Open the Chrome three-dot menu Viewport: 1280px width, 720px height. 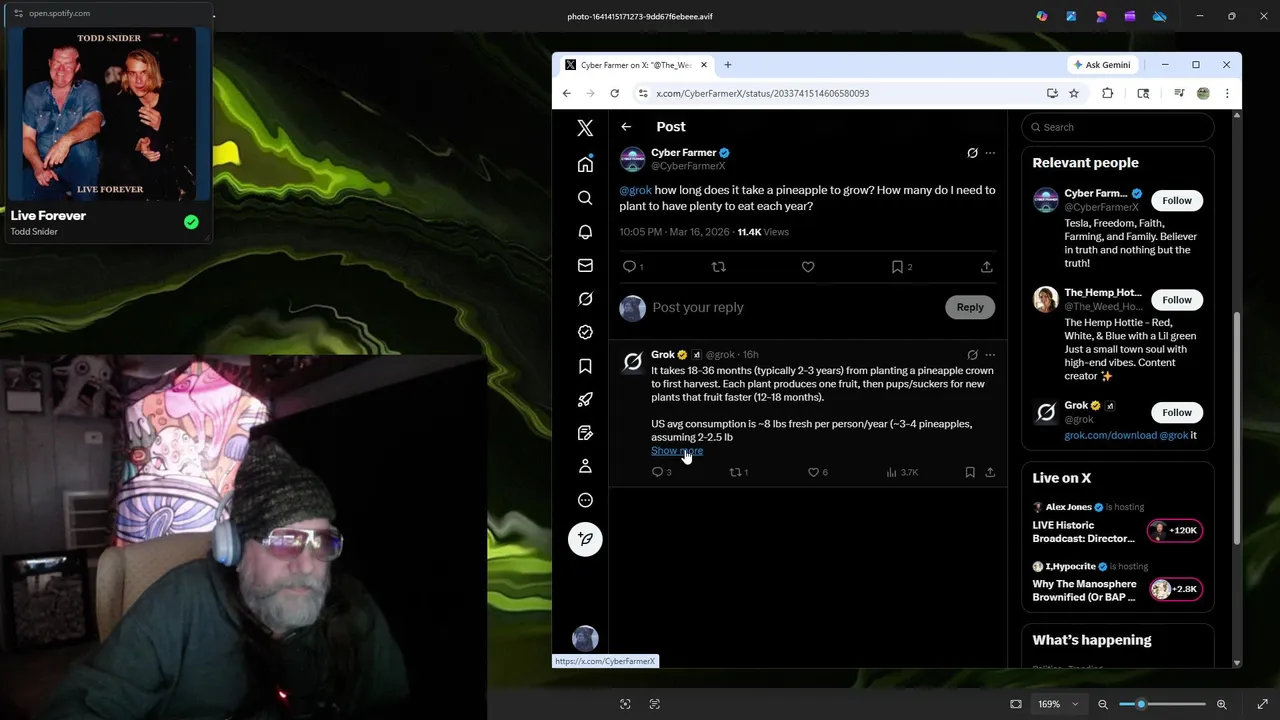(1227, 93)
